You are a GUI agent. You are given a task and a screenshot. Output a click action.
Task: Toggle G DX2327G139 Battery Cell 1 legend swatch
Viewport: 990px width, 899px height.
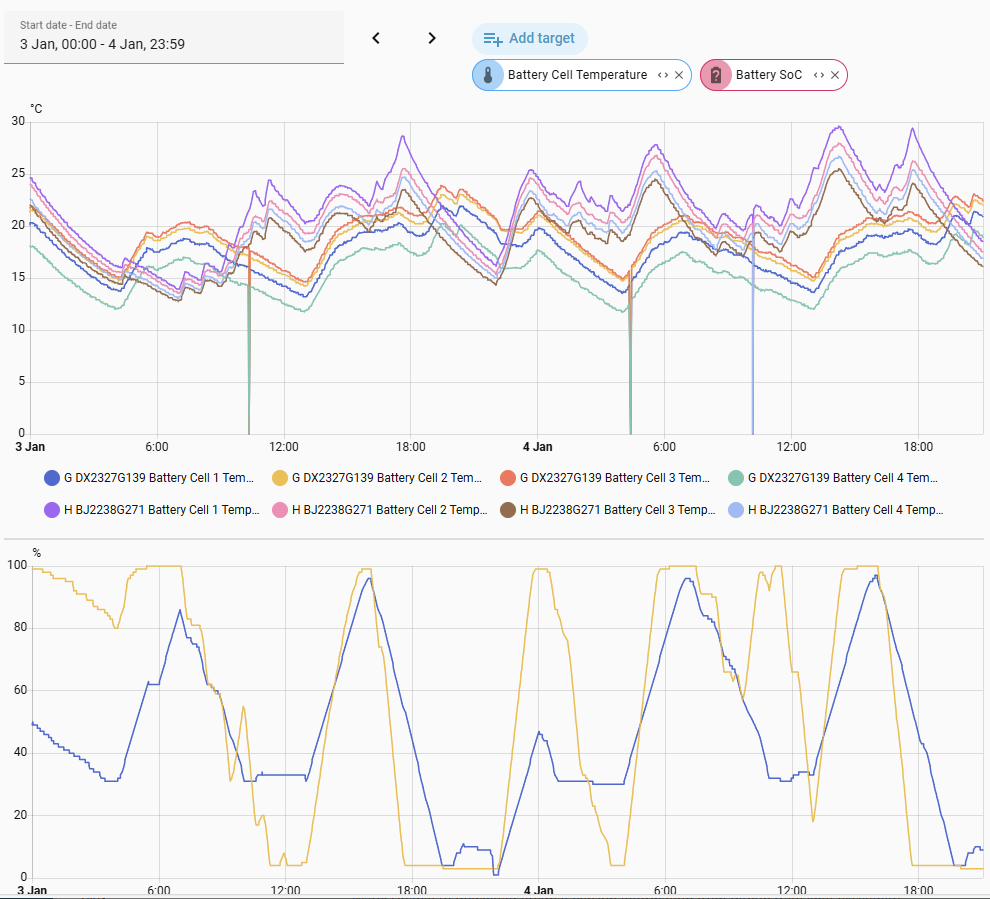coord(52,478)
